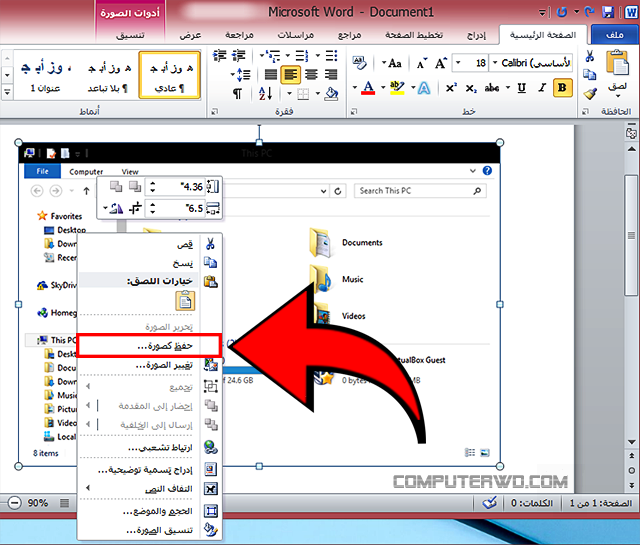Toggle Justify paragraph alignment button
640x545 pixels.
click(x=271, y=75)
